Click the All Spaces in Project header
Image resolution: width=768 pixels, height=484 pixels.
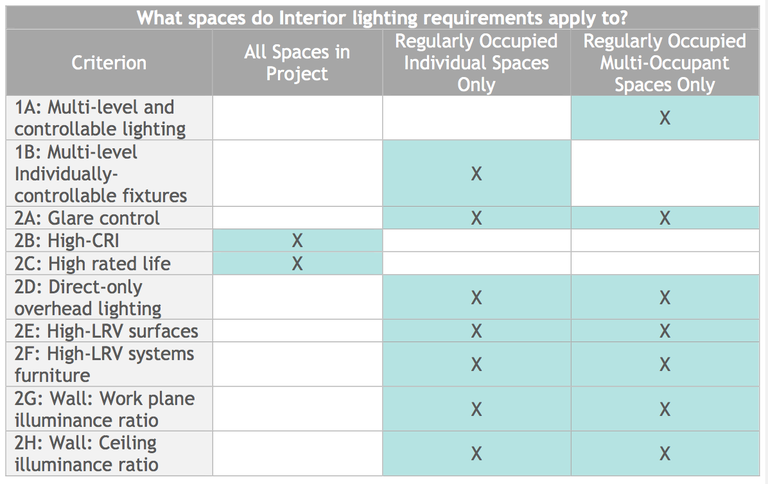click(x=297, y=63)
